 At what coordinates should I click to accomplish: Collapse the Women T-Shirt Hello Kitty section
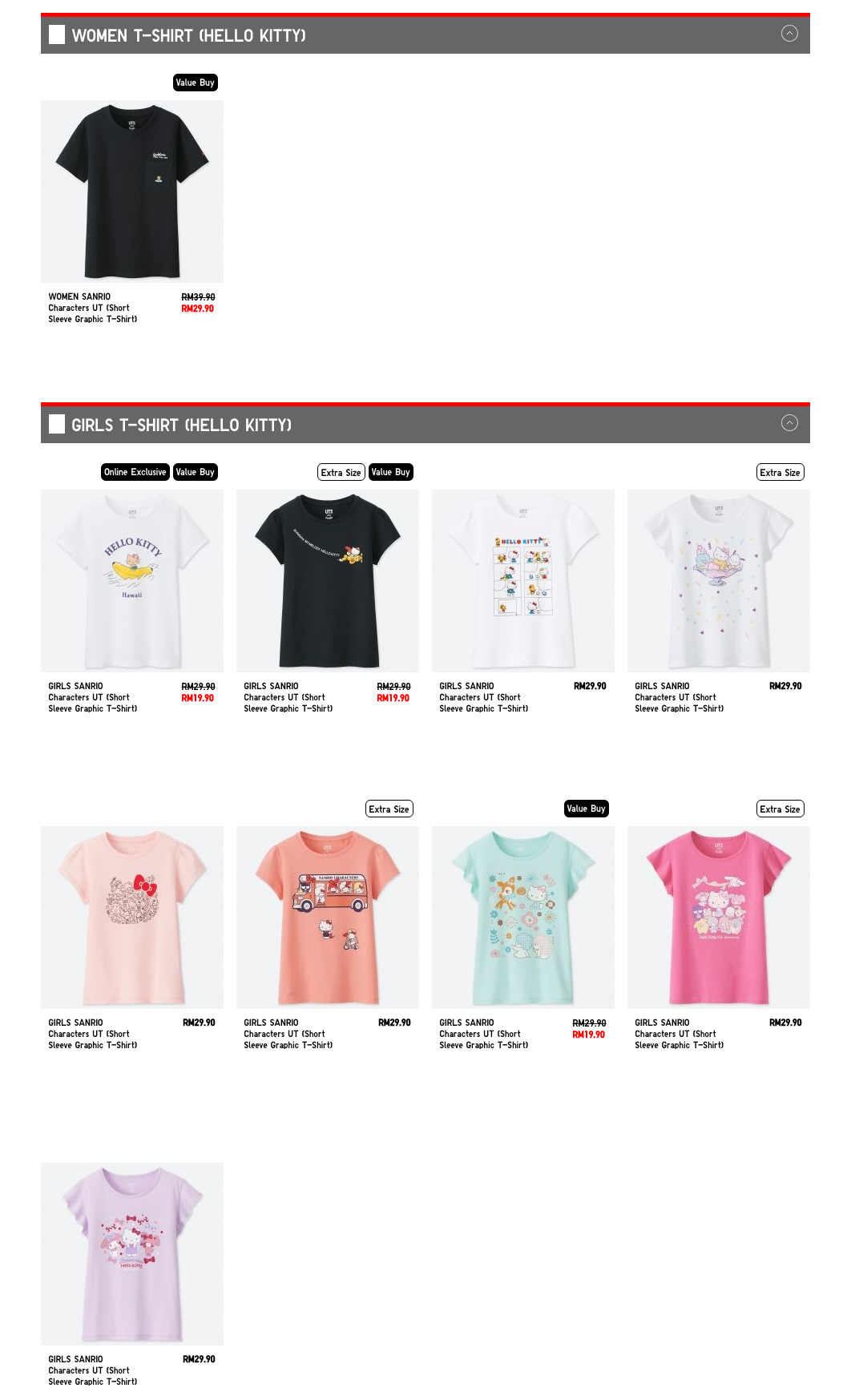point(789,34)
